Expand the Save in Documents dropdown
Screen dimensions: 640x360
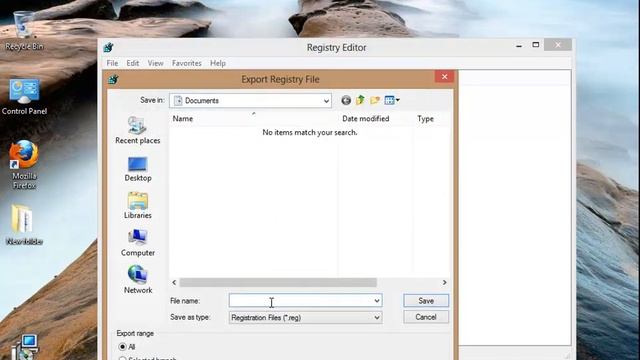click(x=326, y=101)
